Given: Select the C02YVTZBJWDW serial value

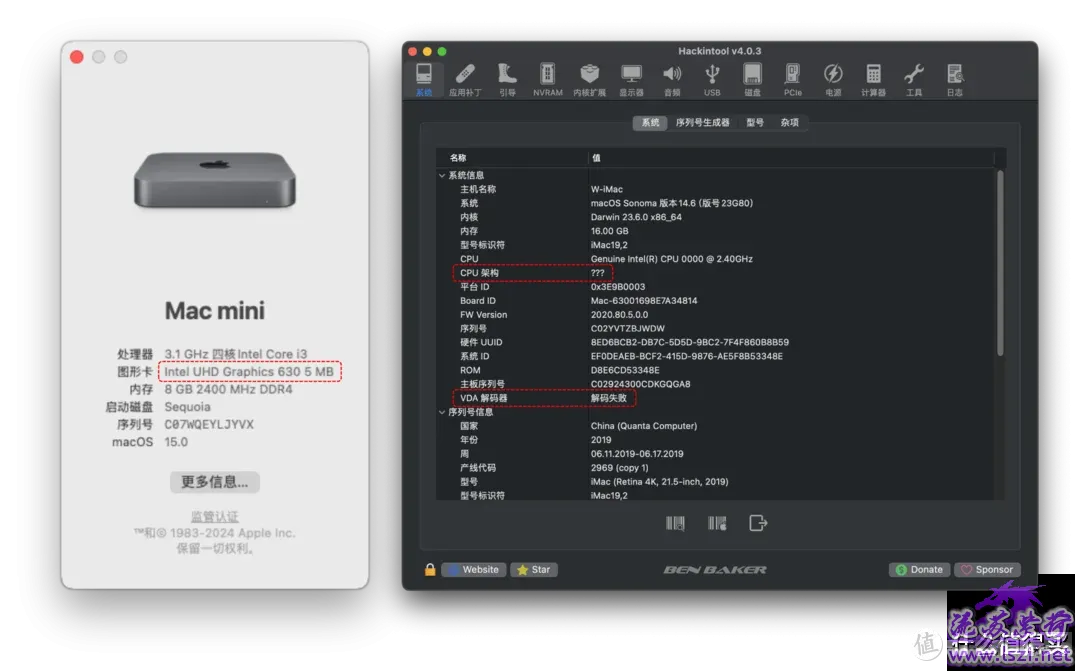Looking at the screenshot, I should coord(627,329).
